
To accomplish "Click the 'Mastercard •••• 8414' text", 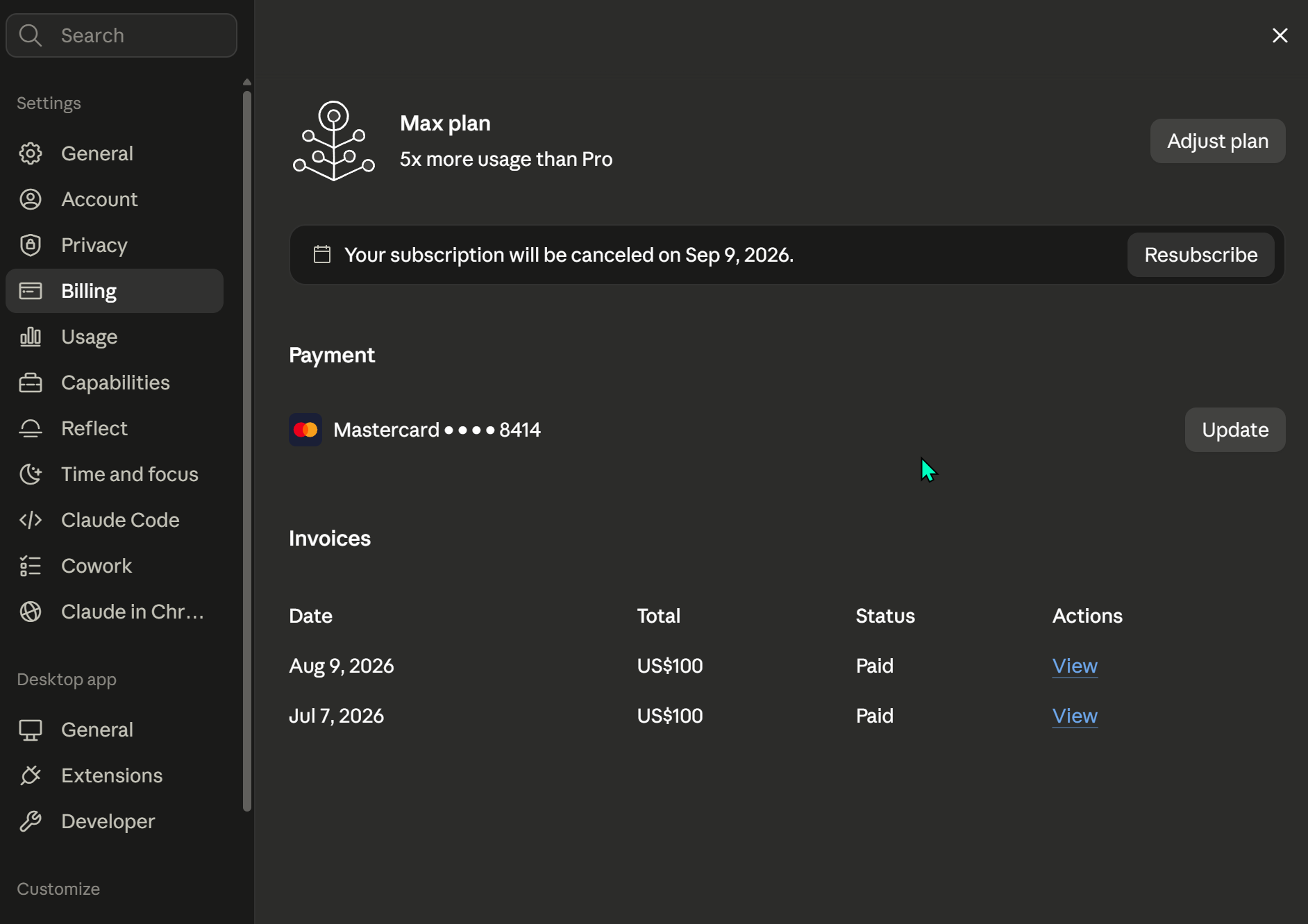I will [437, 430].
